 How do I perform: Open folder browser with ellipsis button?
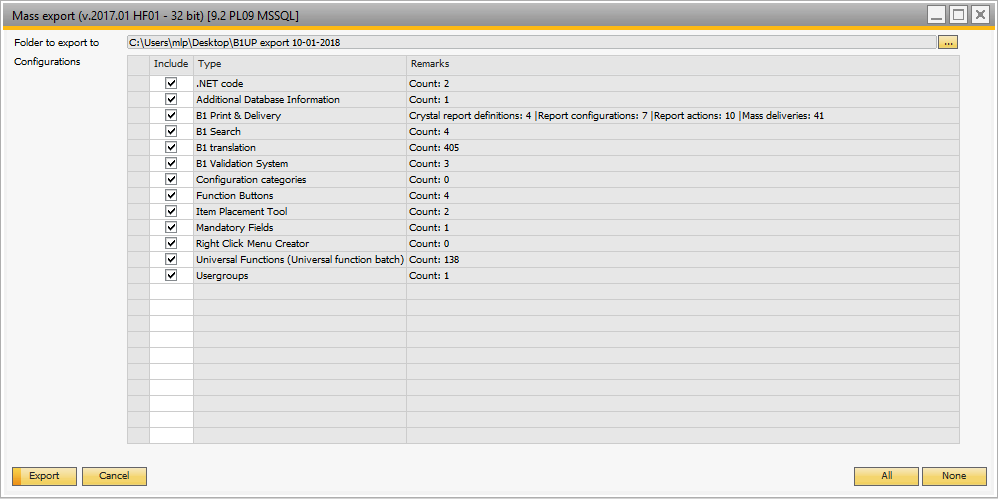pyautogui.click(x=948, y=43)
